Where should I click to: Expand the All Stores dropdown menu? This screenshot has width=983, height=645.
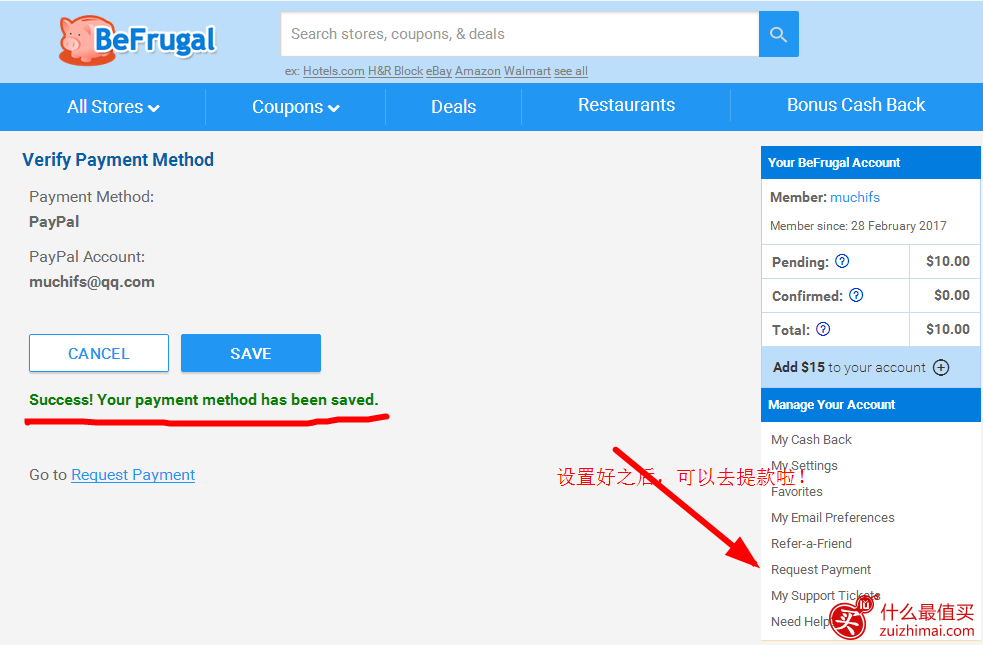(113, 107)
